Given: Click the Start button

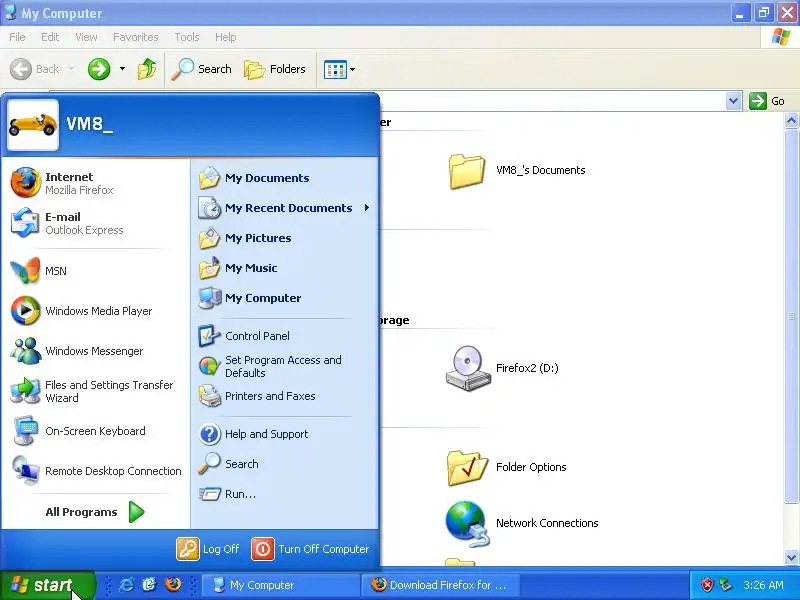Looking at the screenshot, I should pos(48,585).
